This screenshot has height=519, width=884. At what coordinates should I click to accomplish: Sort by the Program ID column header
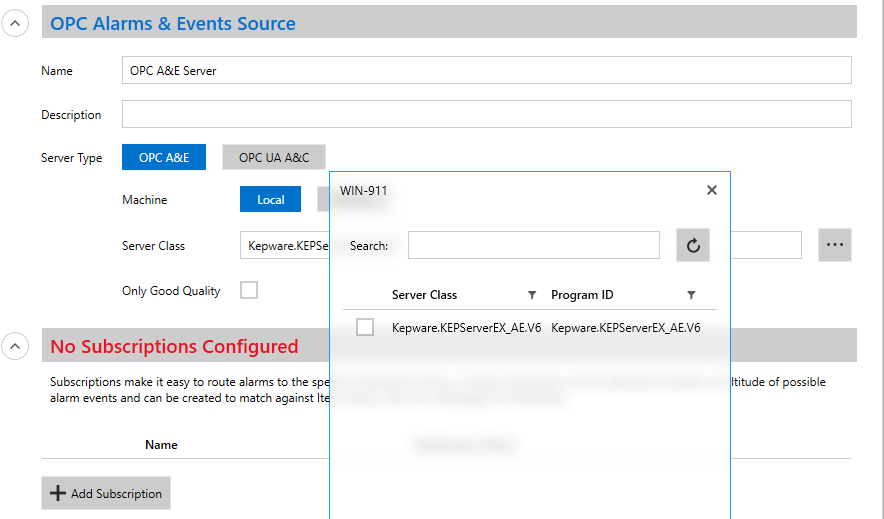pos(582,295)
